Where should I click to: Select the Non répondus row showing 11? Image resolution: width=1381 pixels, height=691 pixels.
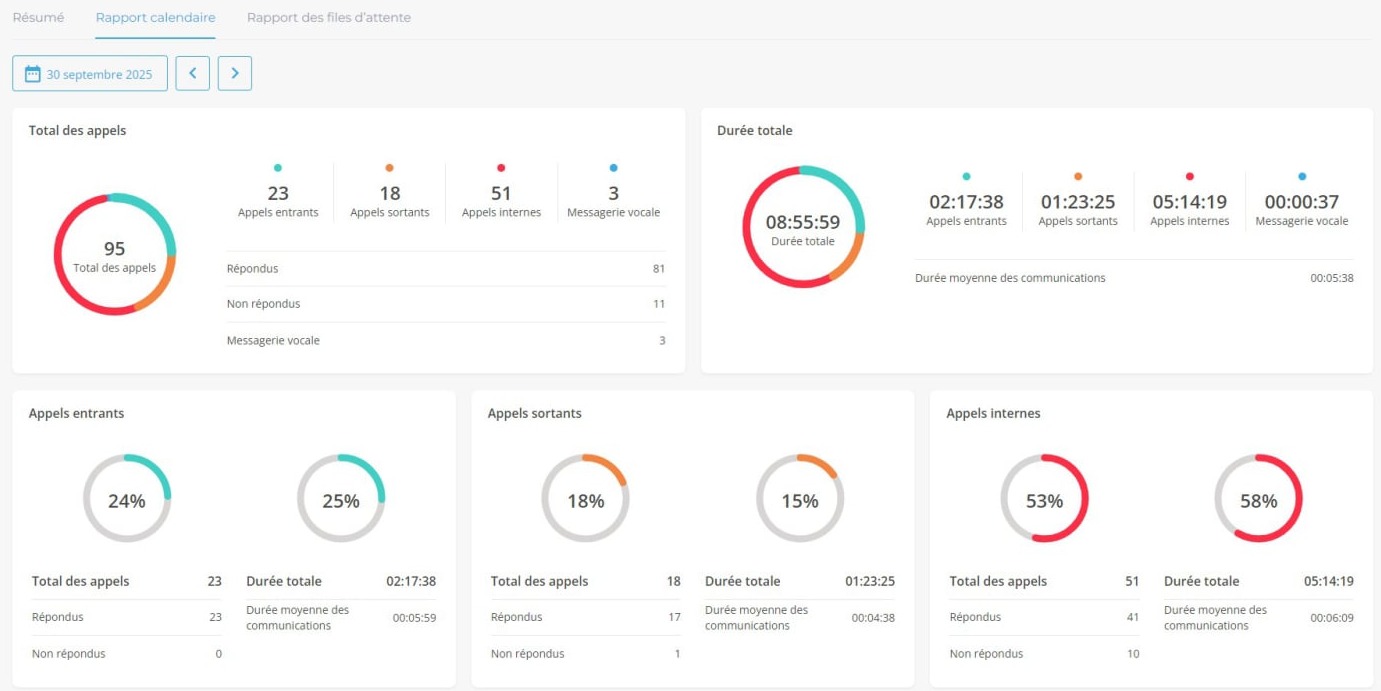point(445,304)
